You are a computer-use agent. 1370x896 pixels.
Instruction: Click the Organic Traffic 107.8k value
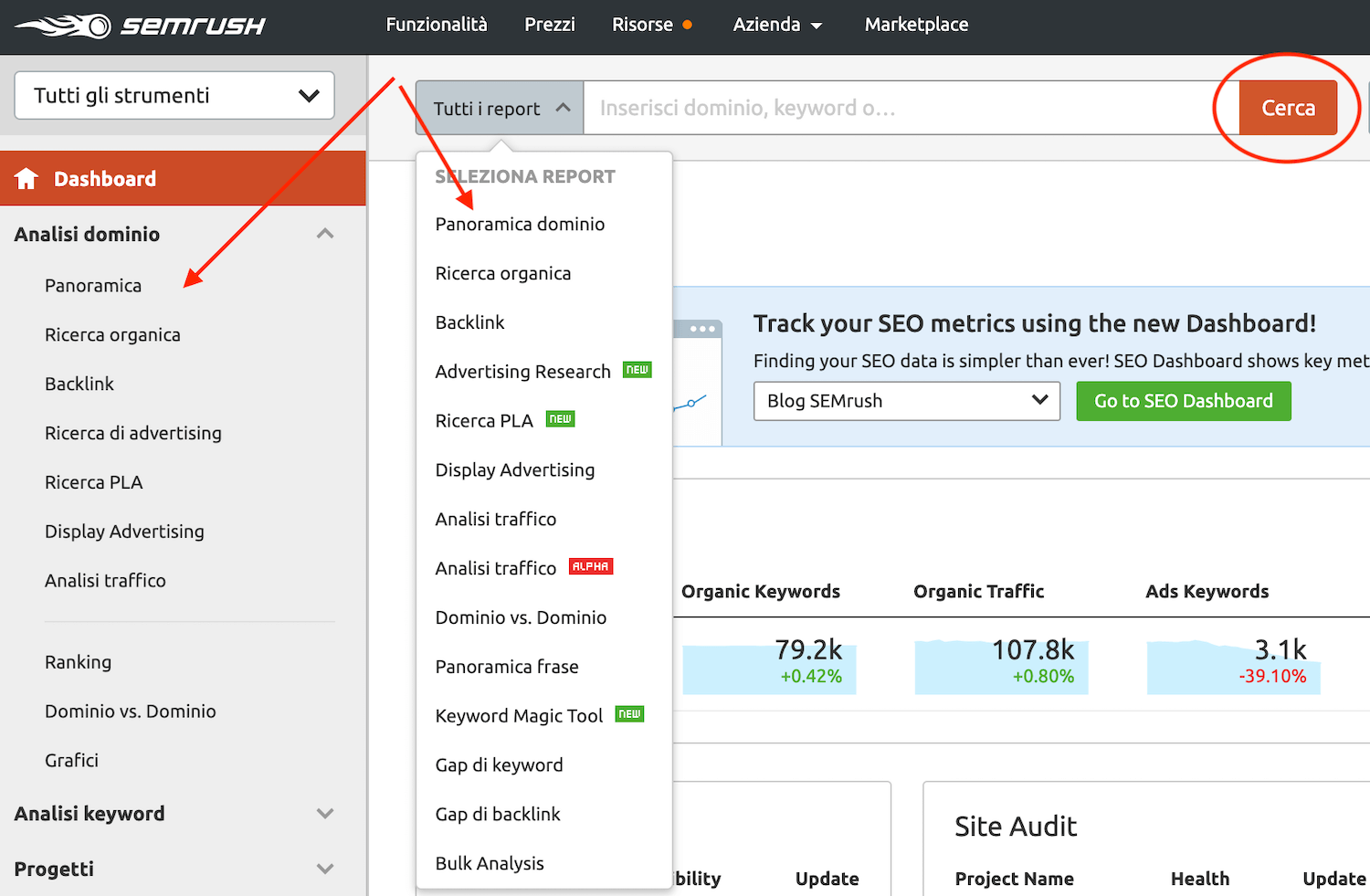[x=1033, y=649]
